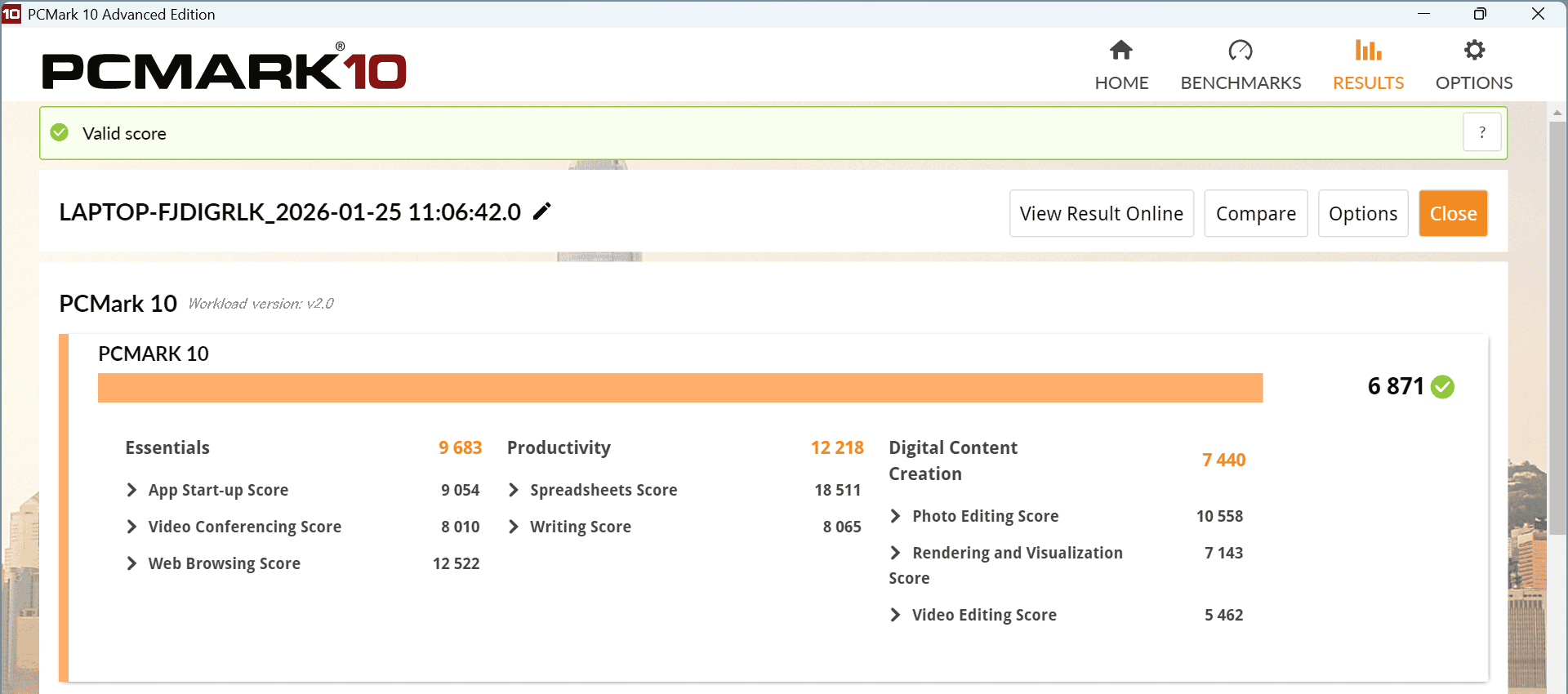The image size is (1568, 694).
Task: Expand Writing Score details
Action: tap(514, 527)
